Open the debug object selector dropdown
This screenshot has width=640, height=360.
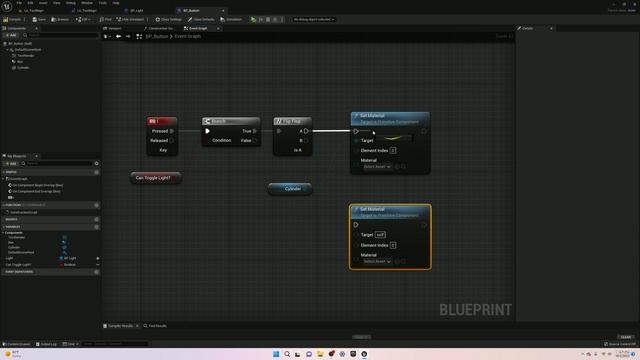(x=313, y=19)
